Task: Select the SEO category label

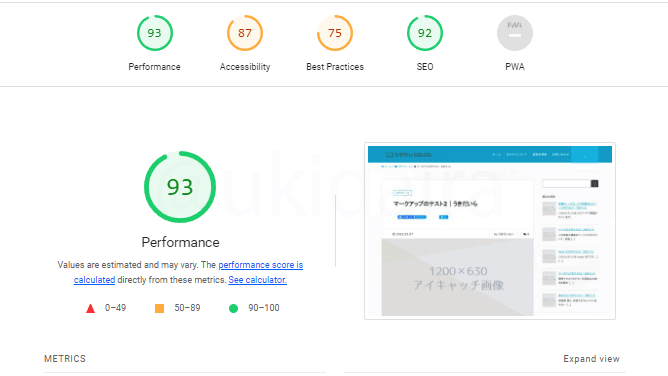Action: pos(425,67)
